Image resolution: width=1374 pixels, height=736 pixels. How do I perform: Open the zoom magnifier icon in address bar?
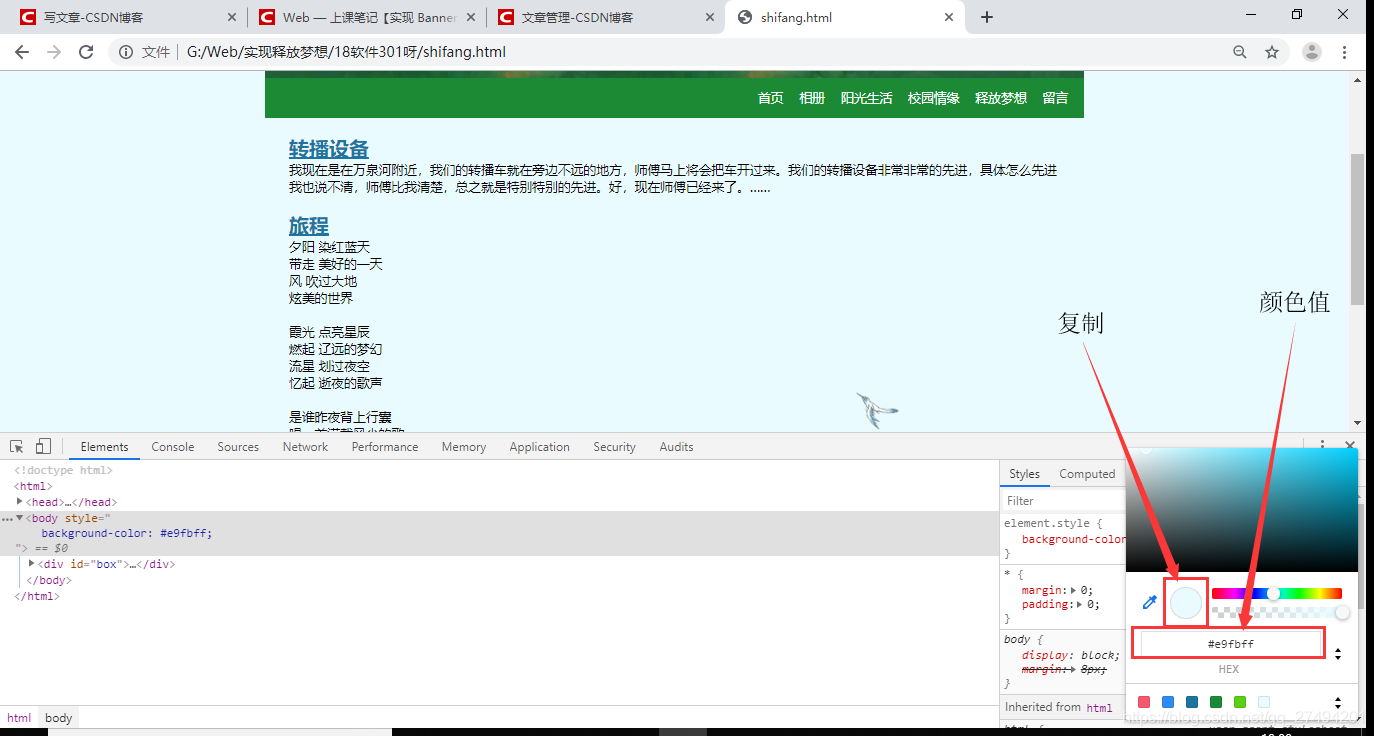click(1240, 52)
